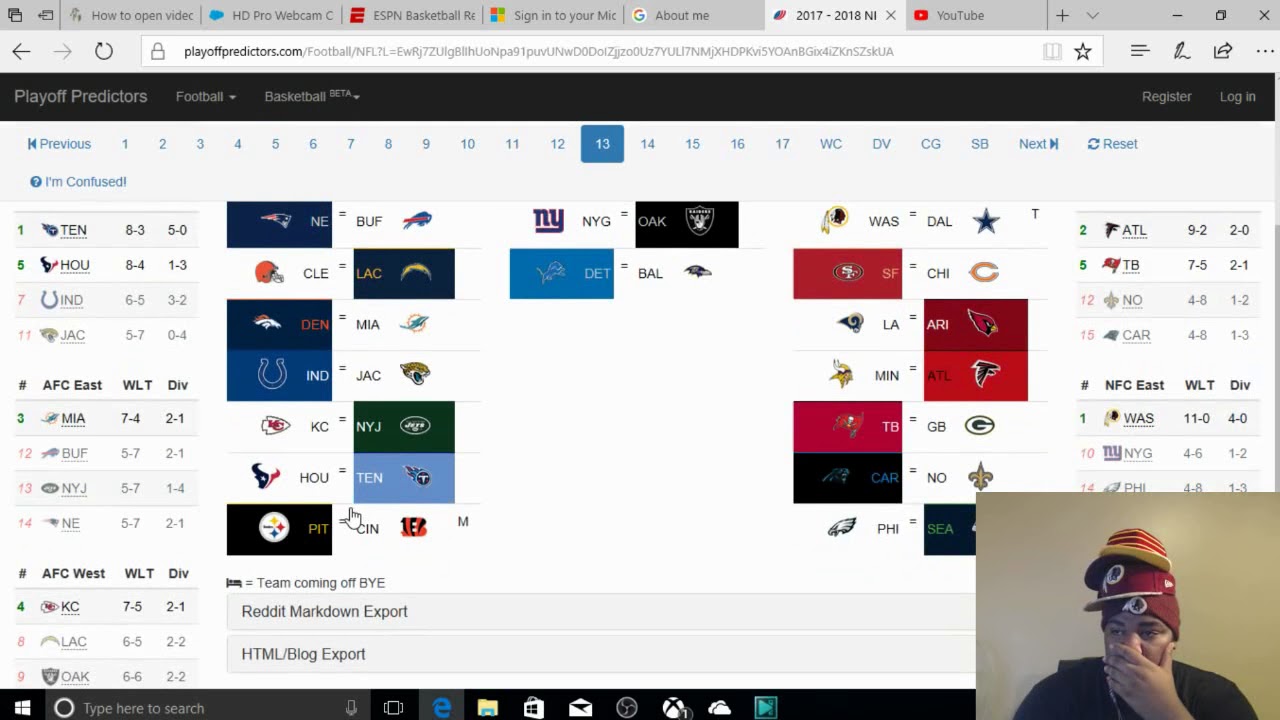
Task: Choose Atlanta Falcons tile in matchup
Action: pos(975,375)
